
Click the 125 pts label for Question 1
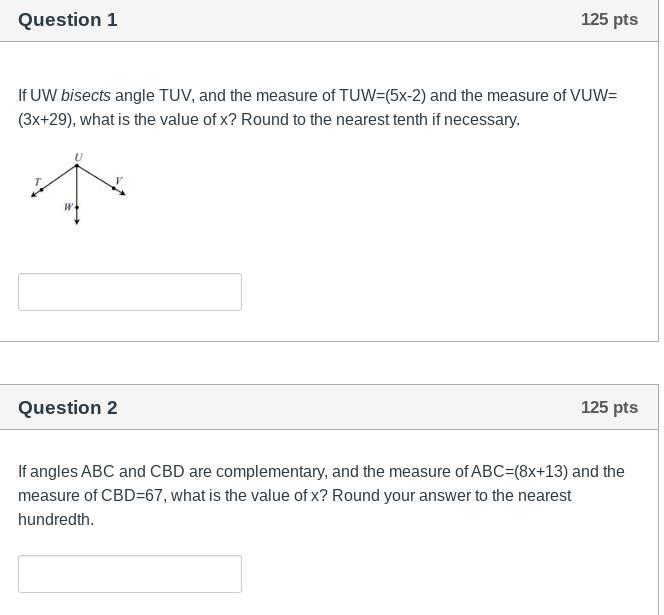[x=609, y=20]
